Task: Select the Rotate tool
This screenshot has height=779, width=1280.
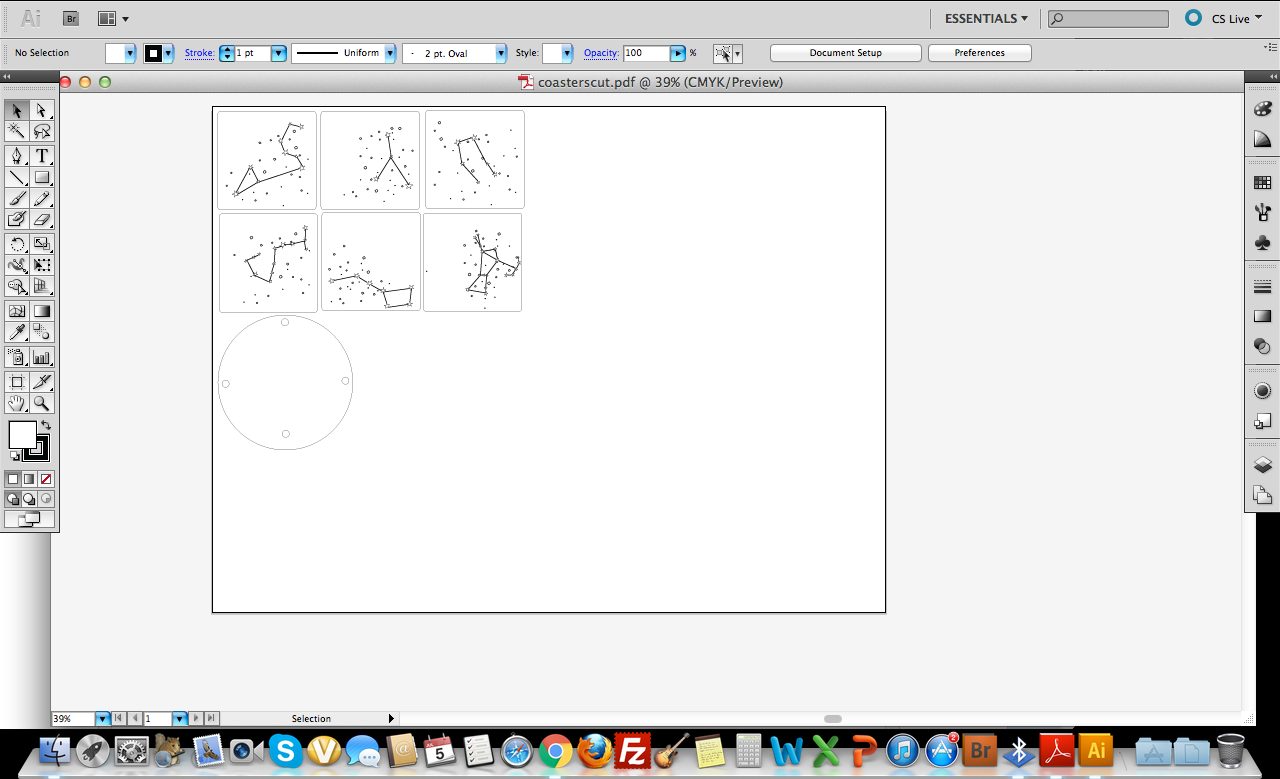Action: pyautogui.click(x=16, y=244)
